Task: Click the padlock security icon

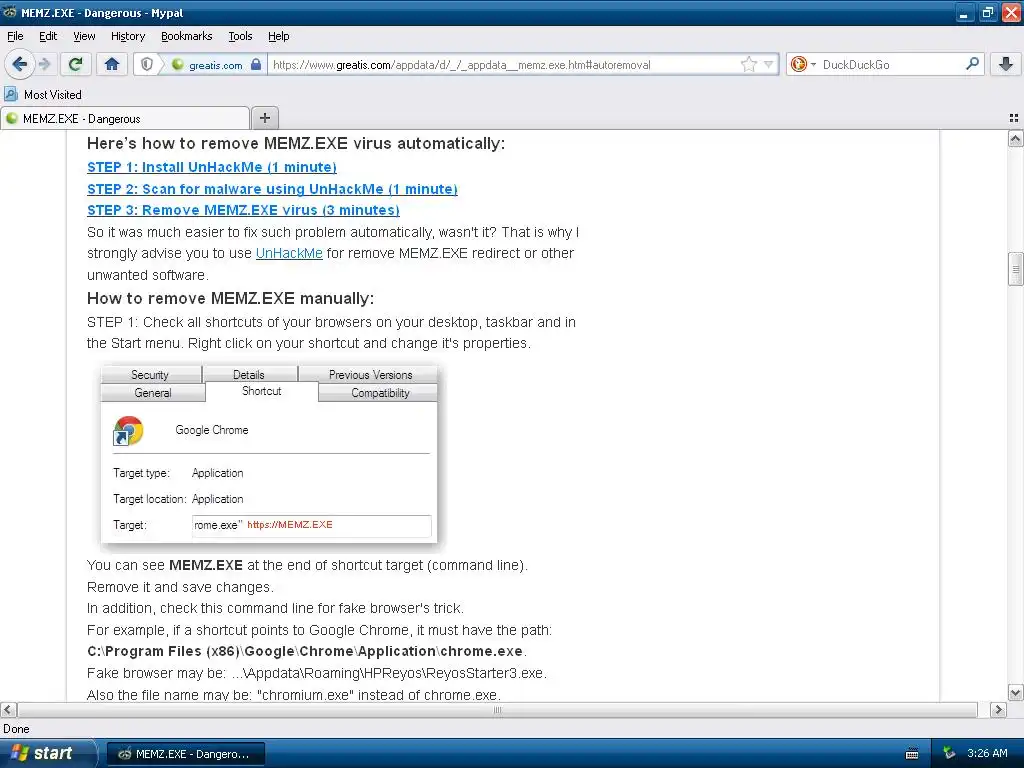Action: click(256, 64)
